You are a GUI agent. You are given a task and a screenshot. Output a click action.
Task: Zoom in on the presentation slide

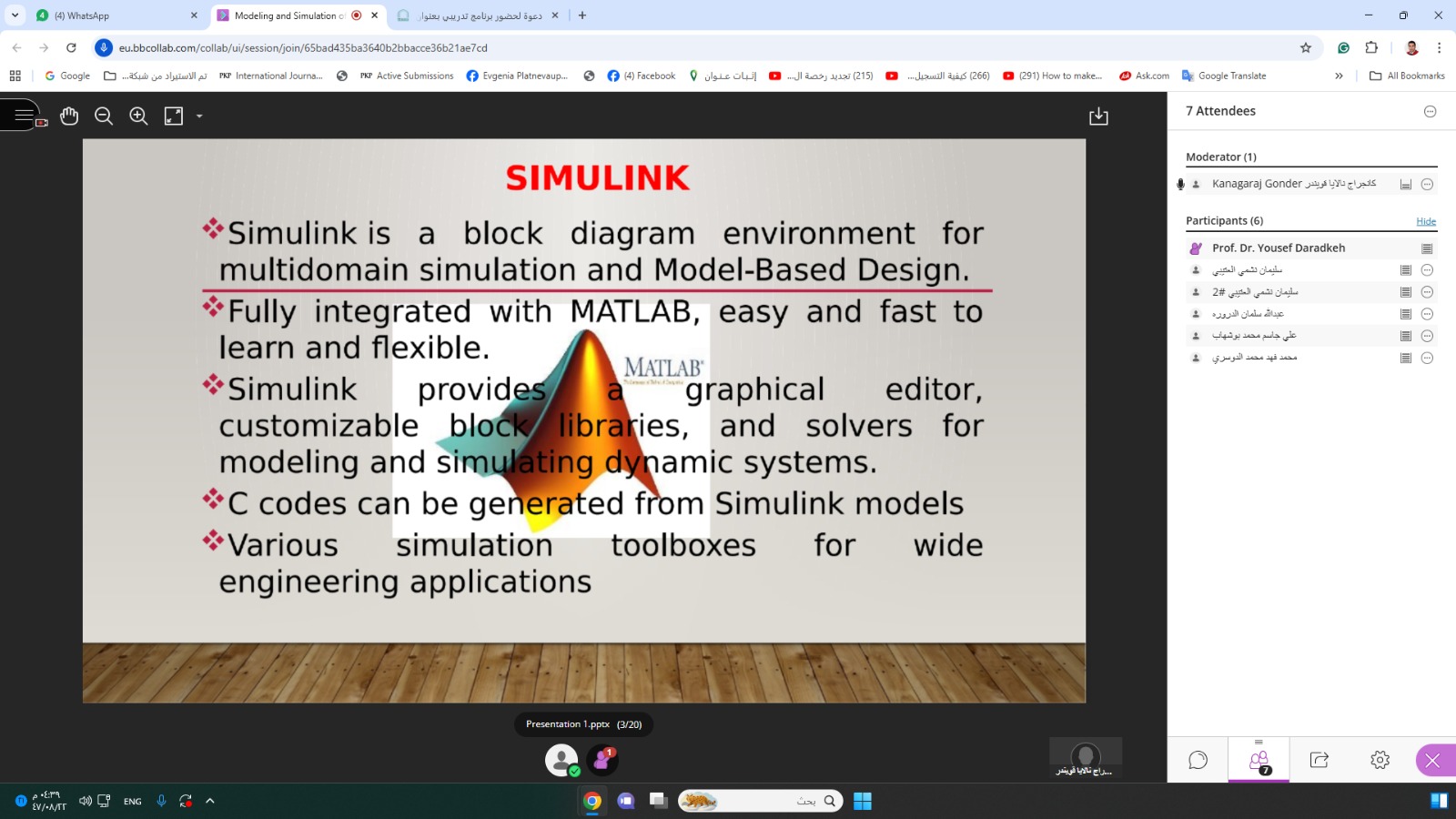[138, 116]
